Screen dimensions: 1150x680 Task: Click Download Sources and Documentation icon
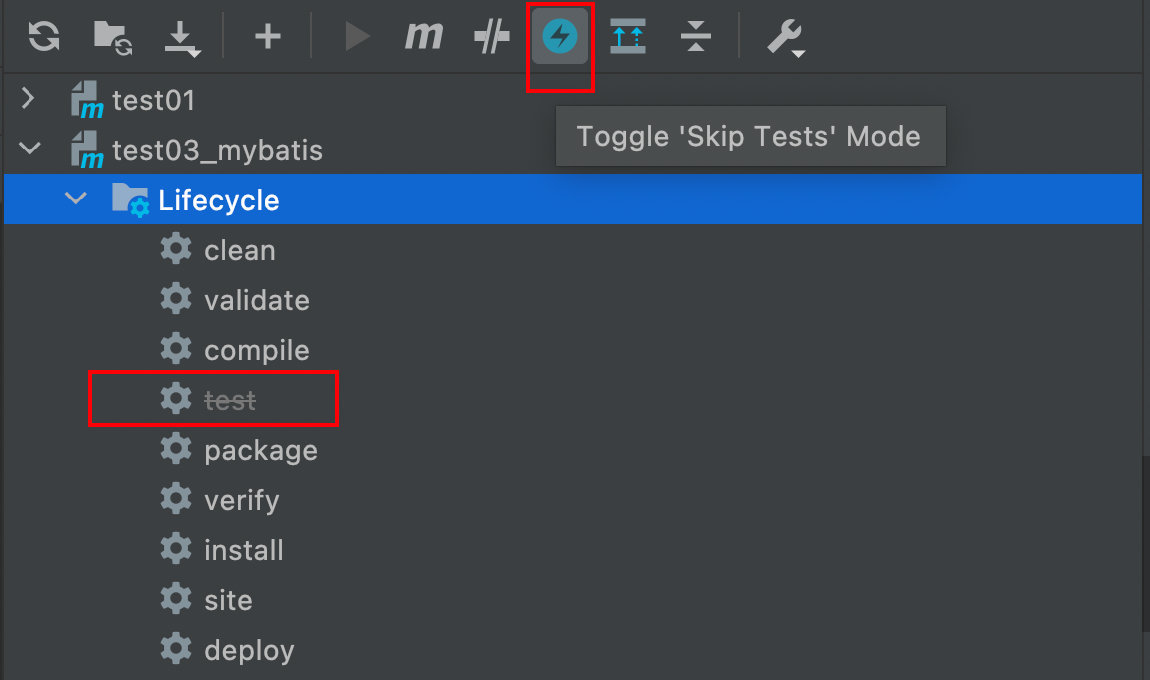click(x=181, y=38)
